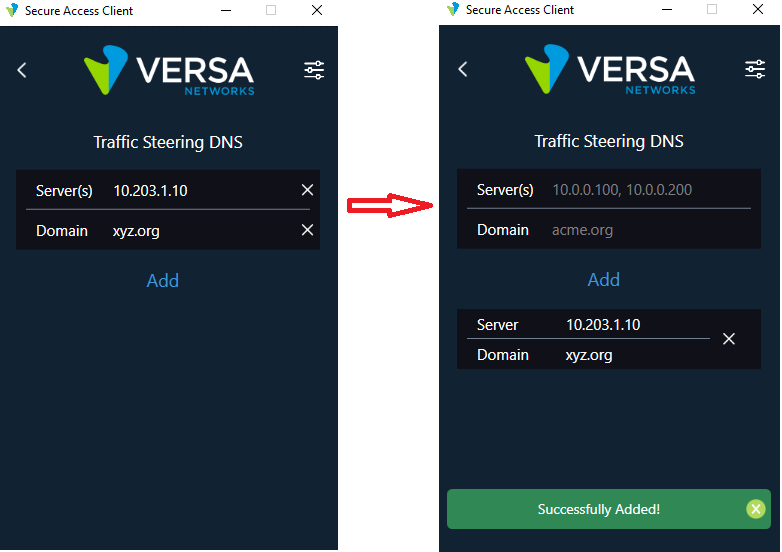Image resolution: width=782 pixels, height=552 pixels.
Task: Close the left Secure Access Client window
Action: point(317,10)
